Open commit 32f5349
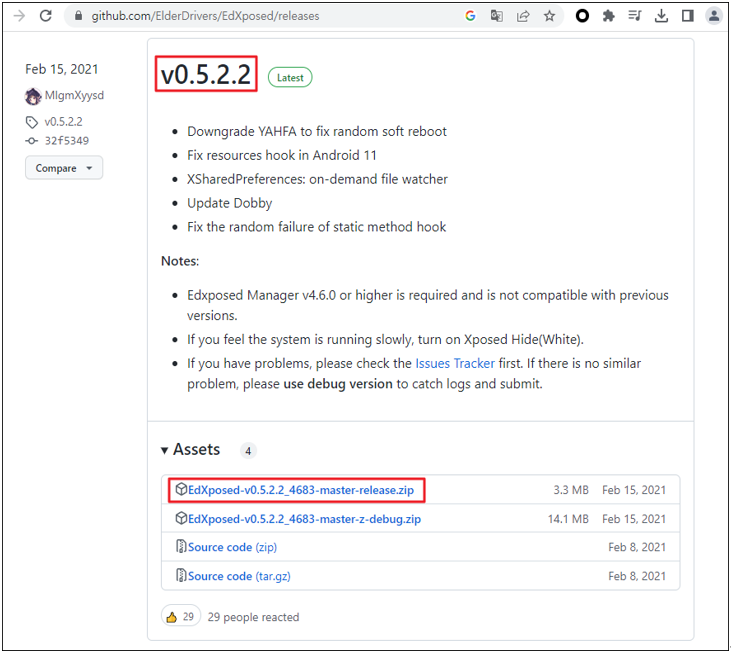The image size is (731, 654). click(67, 141)
